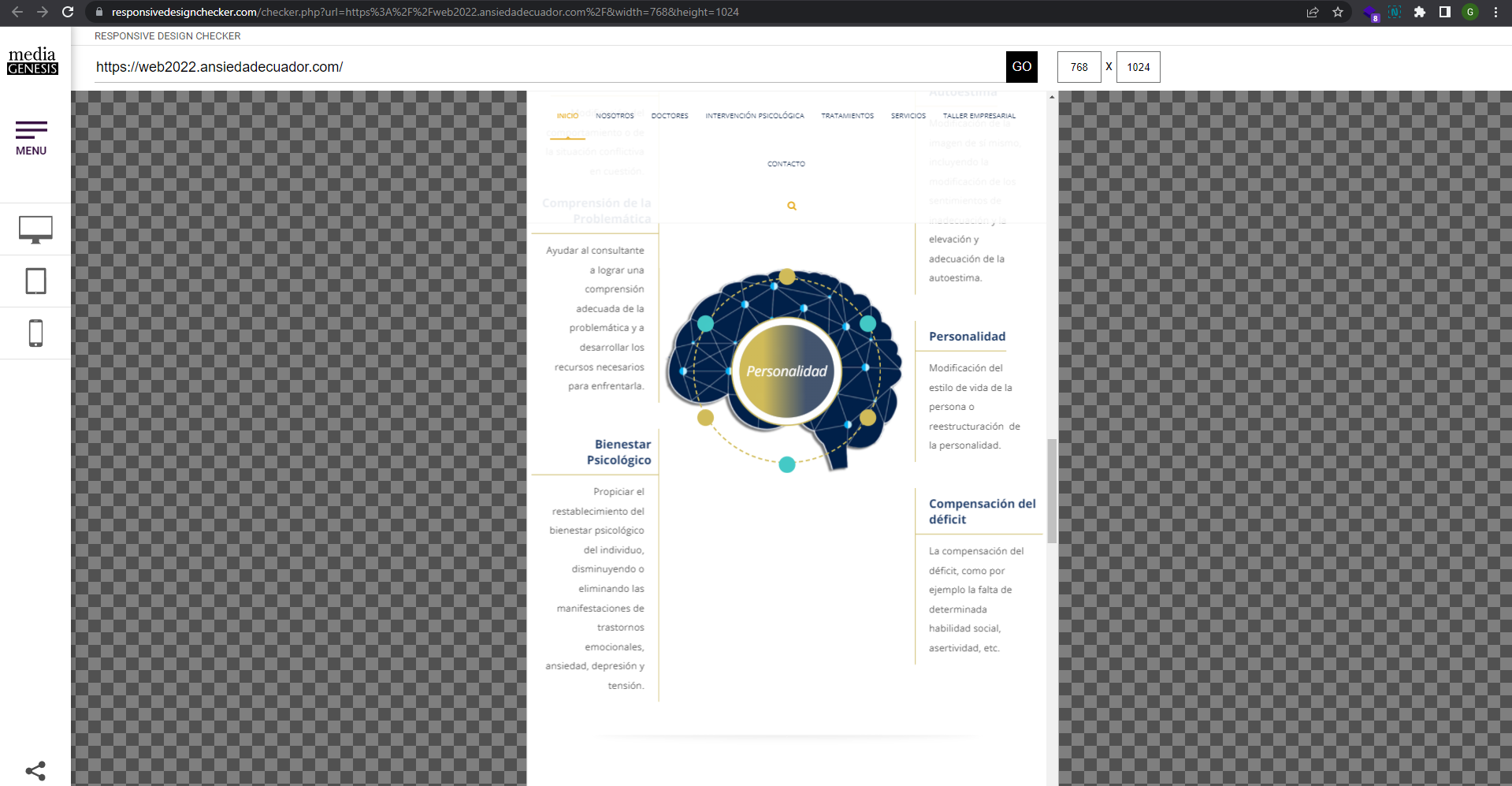
Task: Click the width field showing 768
Action: coord(1079,67)
